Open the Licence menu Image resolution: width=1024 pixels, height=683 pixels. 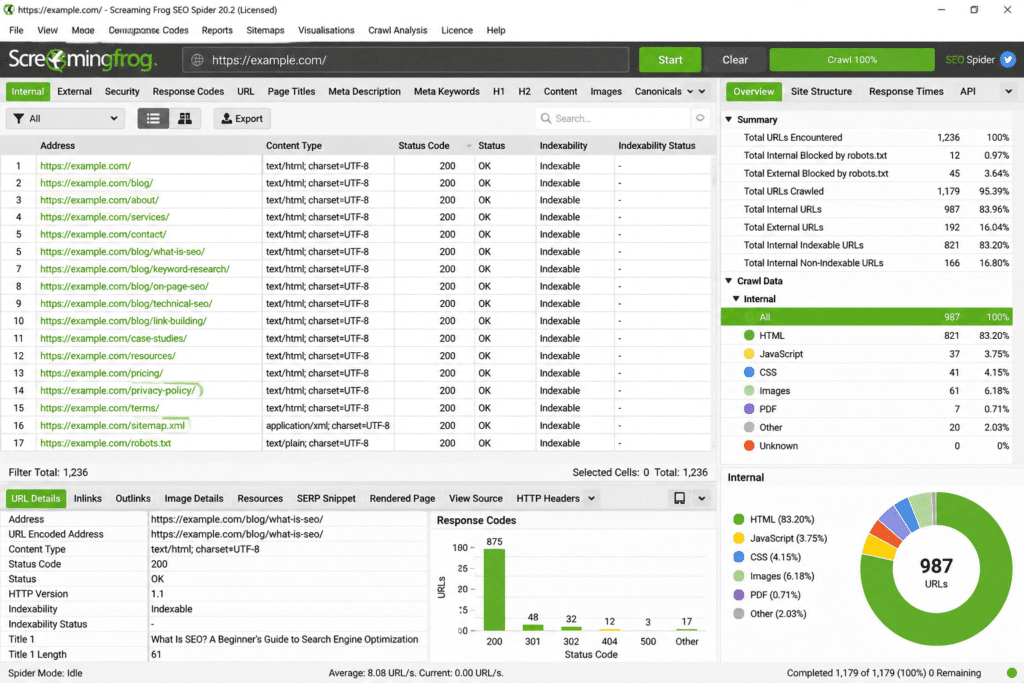pos(456,30)
